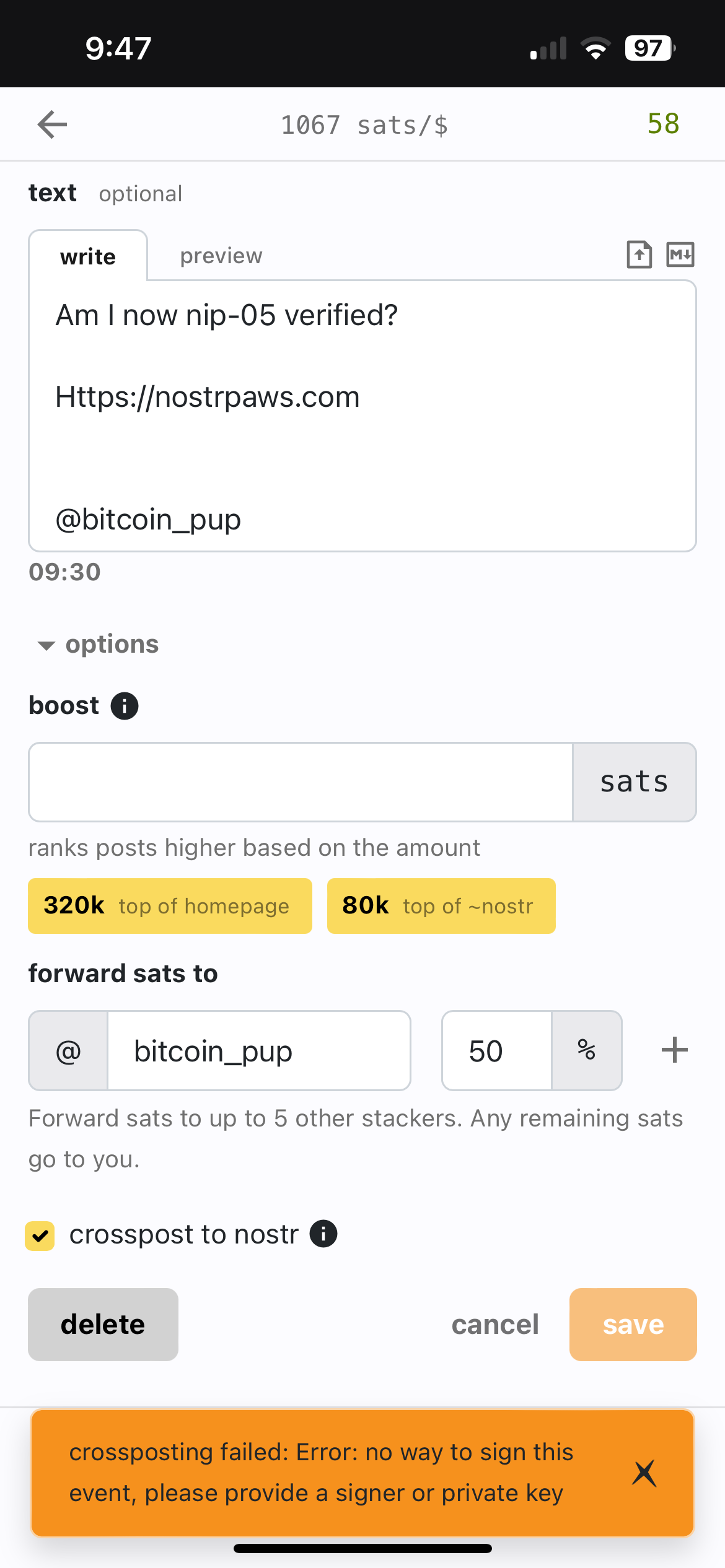
Task: Click the 1067 sats/$ price ticker
Action: pos(364,125)
